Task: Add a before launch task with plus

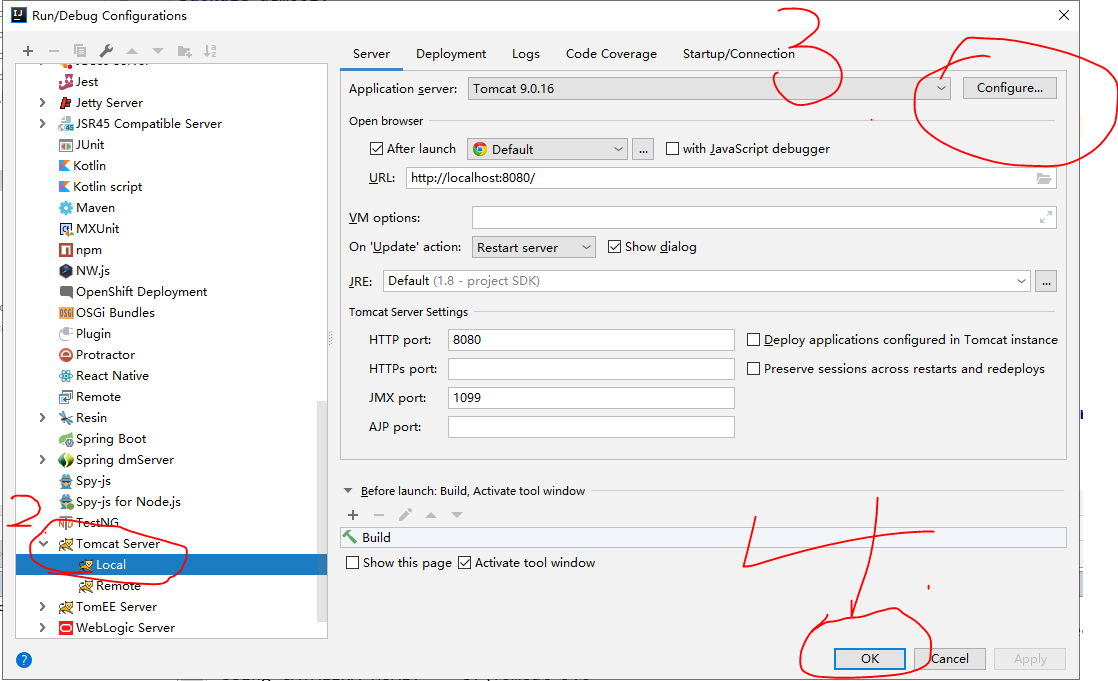Action: (353, 515)
